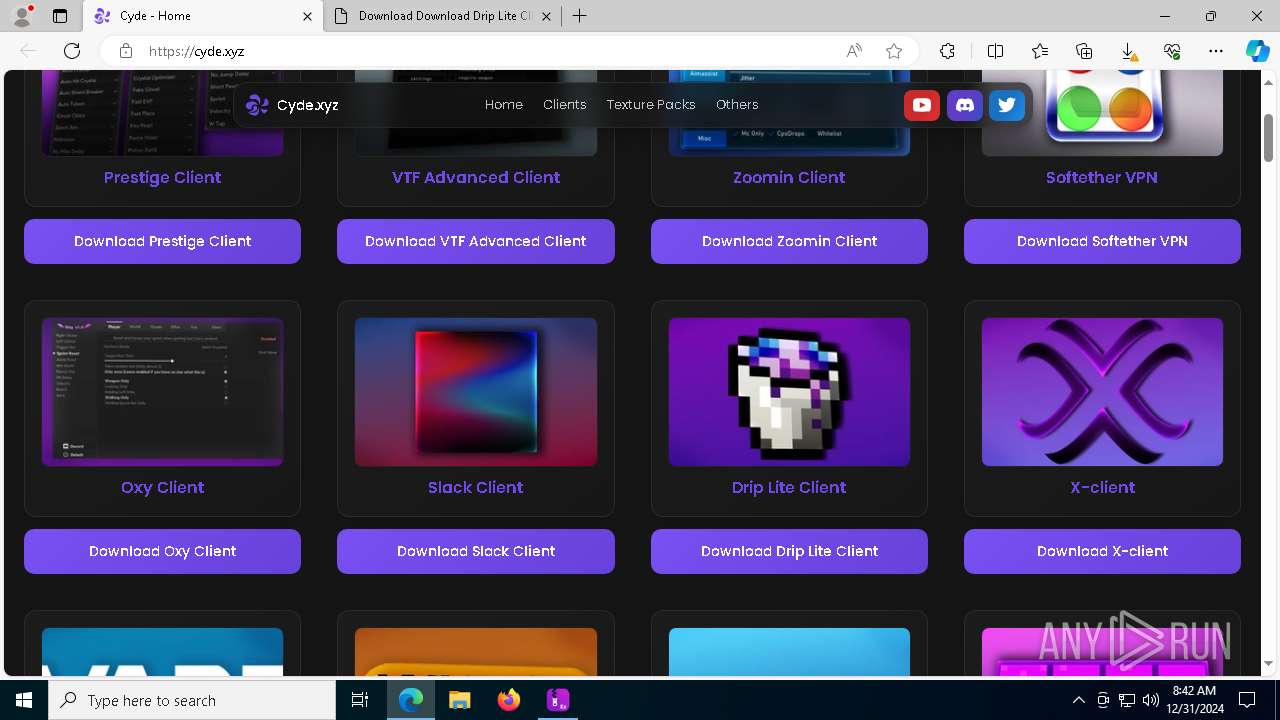1280x720 pixels.
Task: Click Download Slack Client button
Action: coord(476,551)
